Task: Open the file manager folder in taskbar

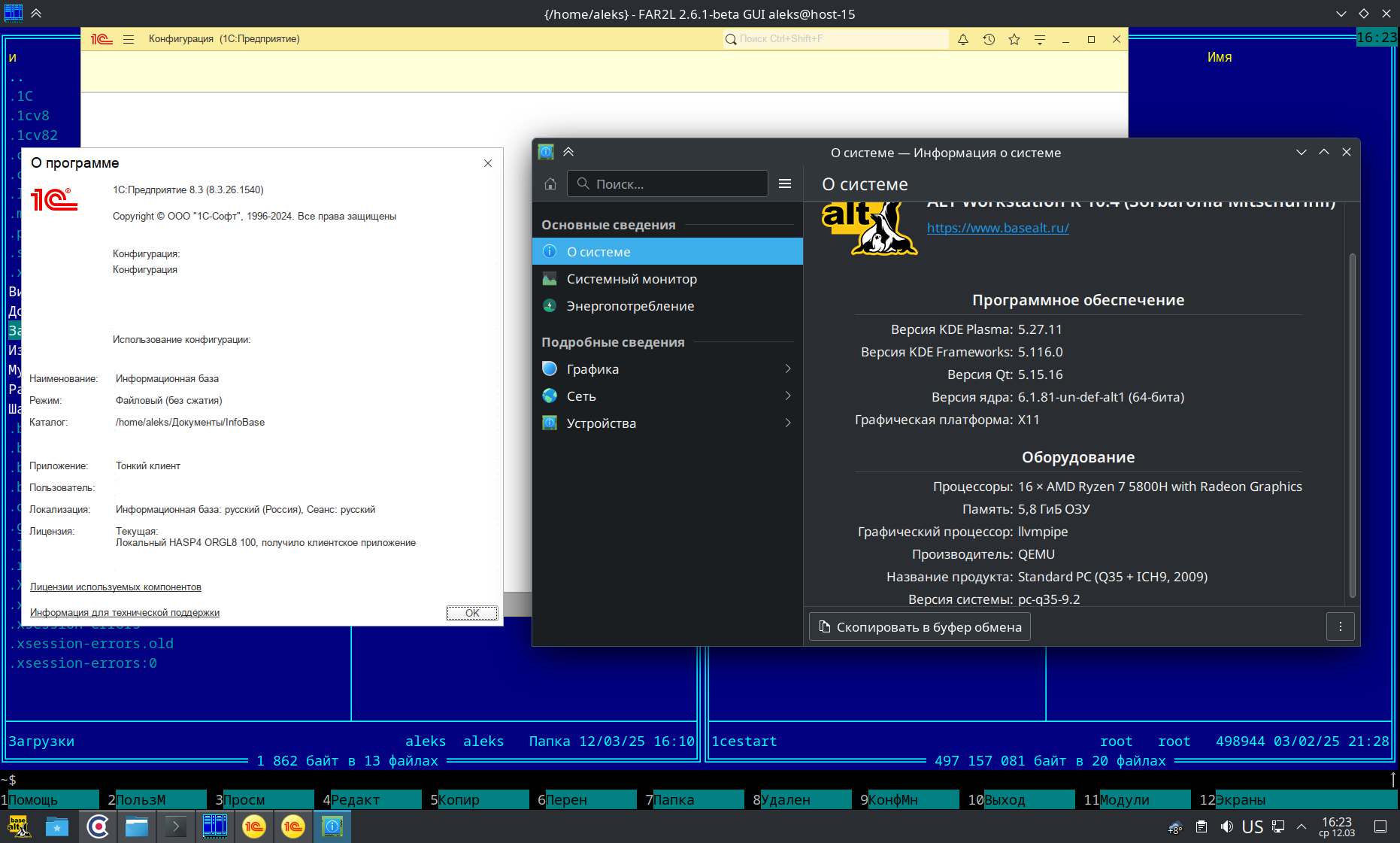Action: (x=137, y=827)
